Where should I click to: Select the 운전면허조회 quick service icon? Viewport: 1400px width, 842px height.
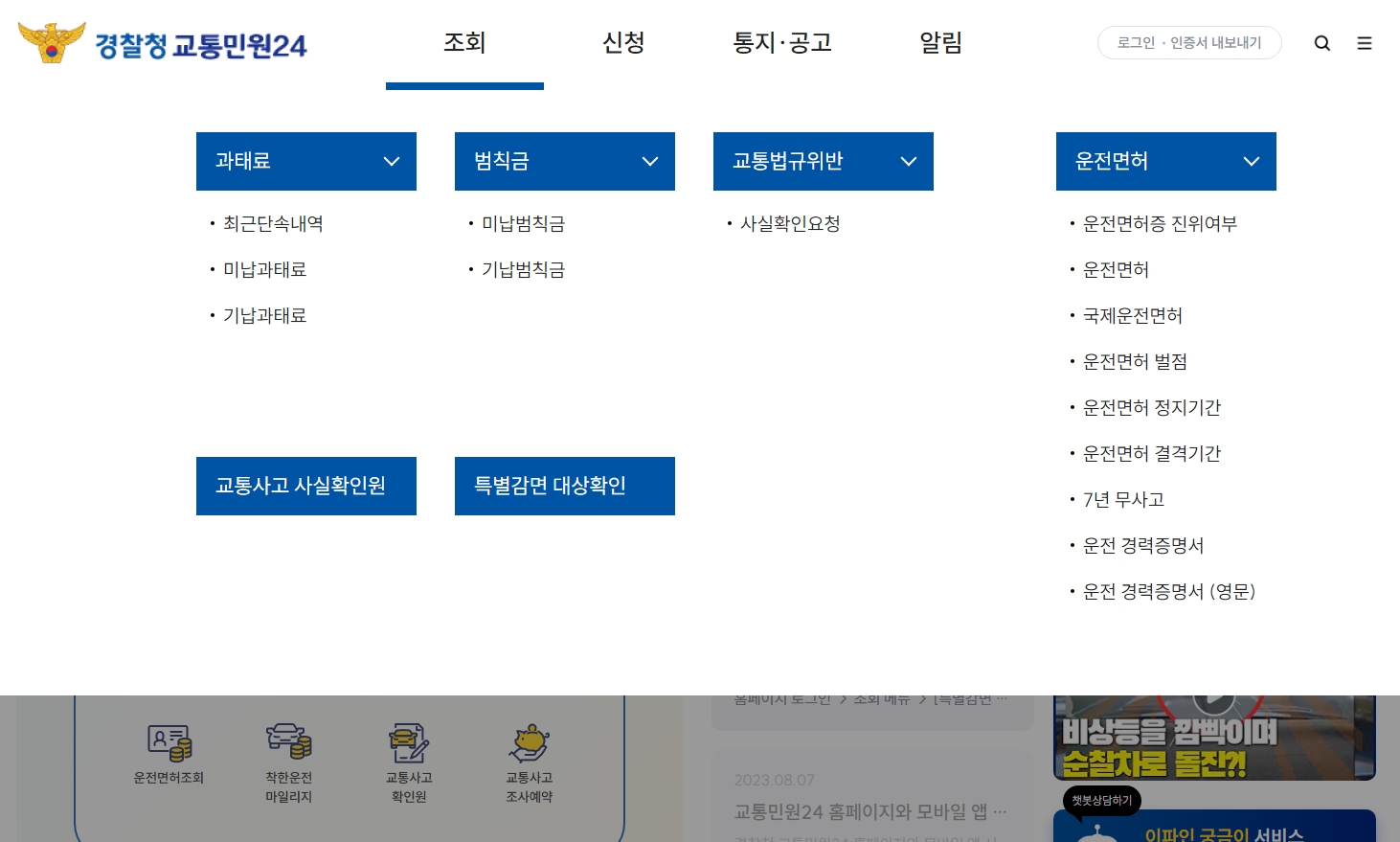pyautogui.click(x=169, y=756)
